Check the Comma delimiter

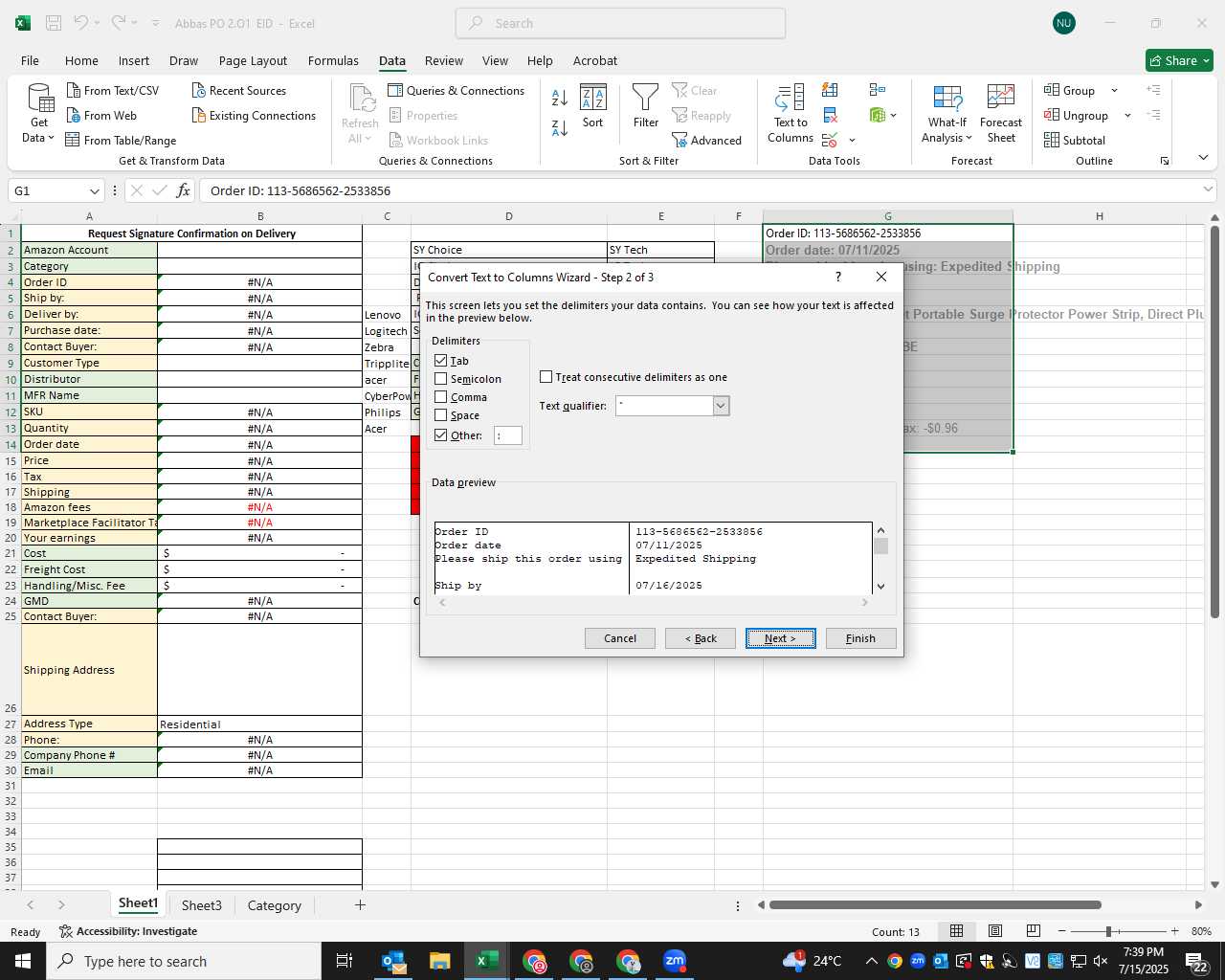coord(440,397)
